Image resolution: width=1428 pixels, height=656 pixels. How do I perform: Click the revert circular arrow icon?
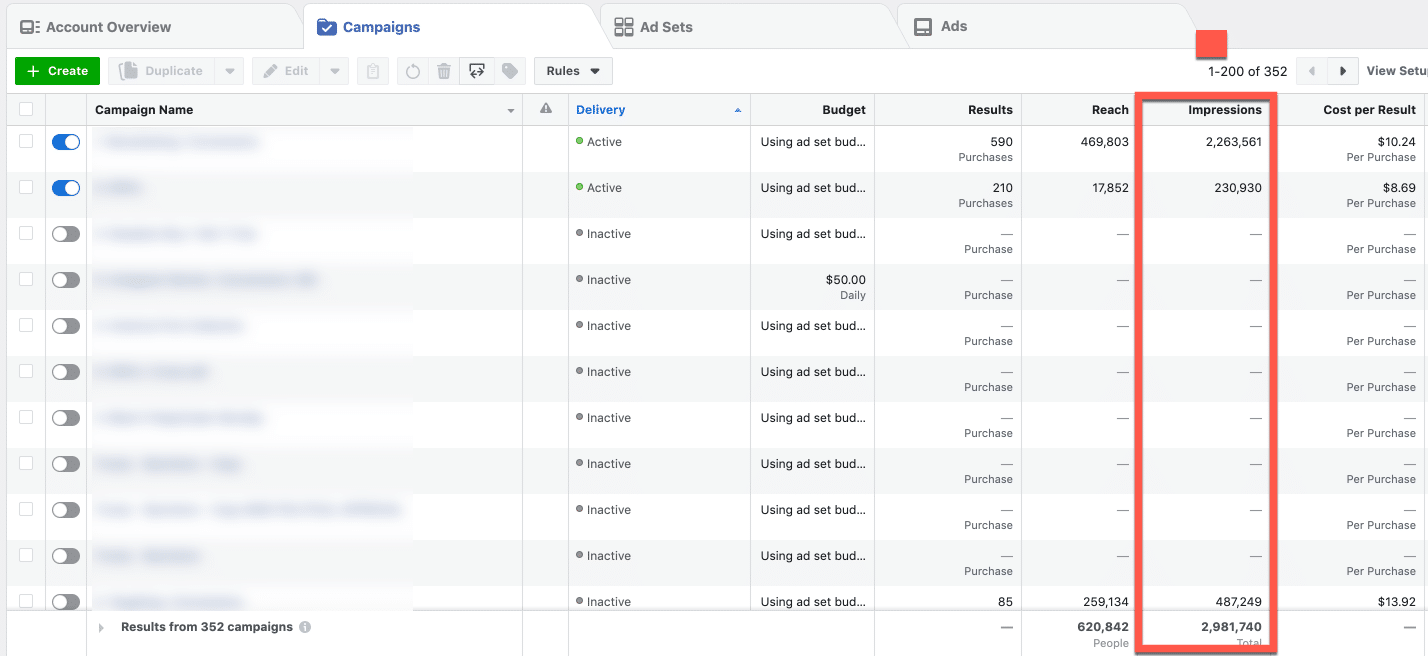[x=412, y=71]
